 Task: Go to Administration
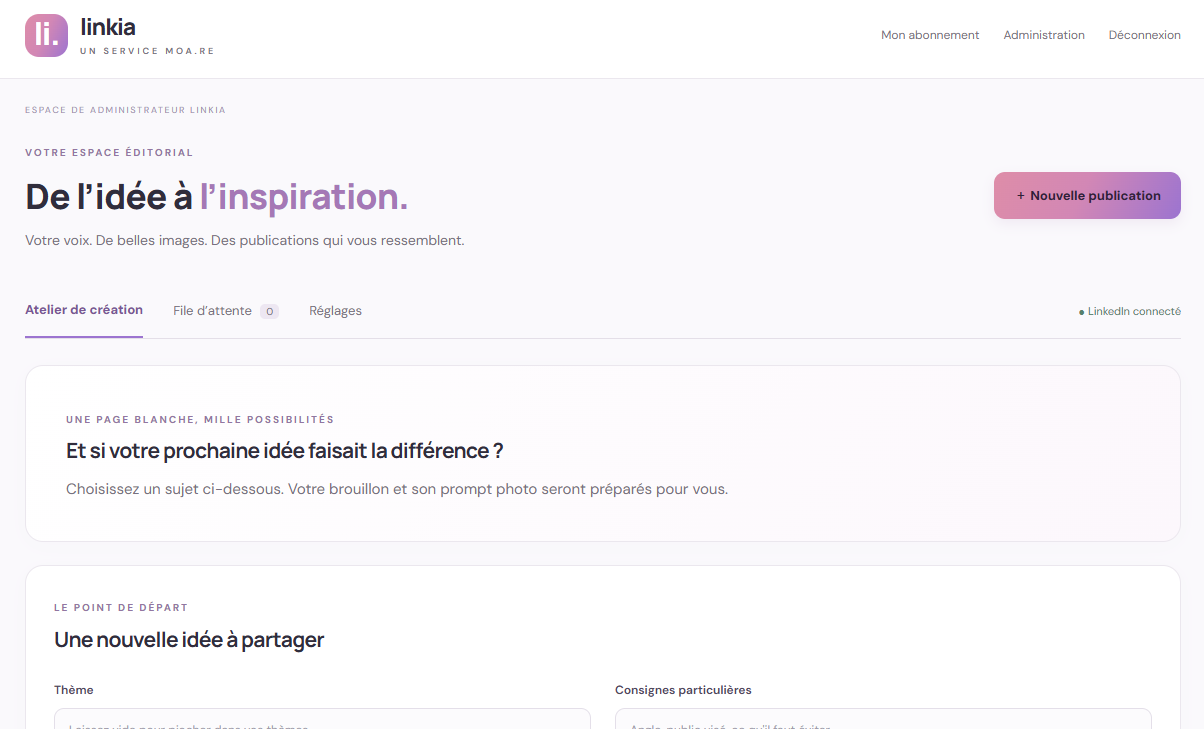(x=1044, y=35)
